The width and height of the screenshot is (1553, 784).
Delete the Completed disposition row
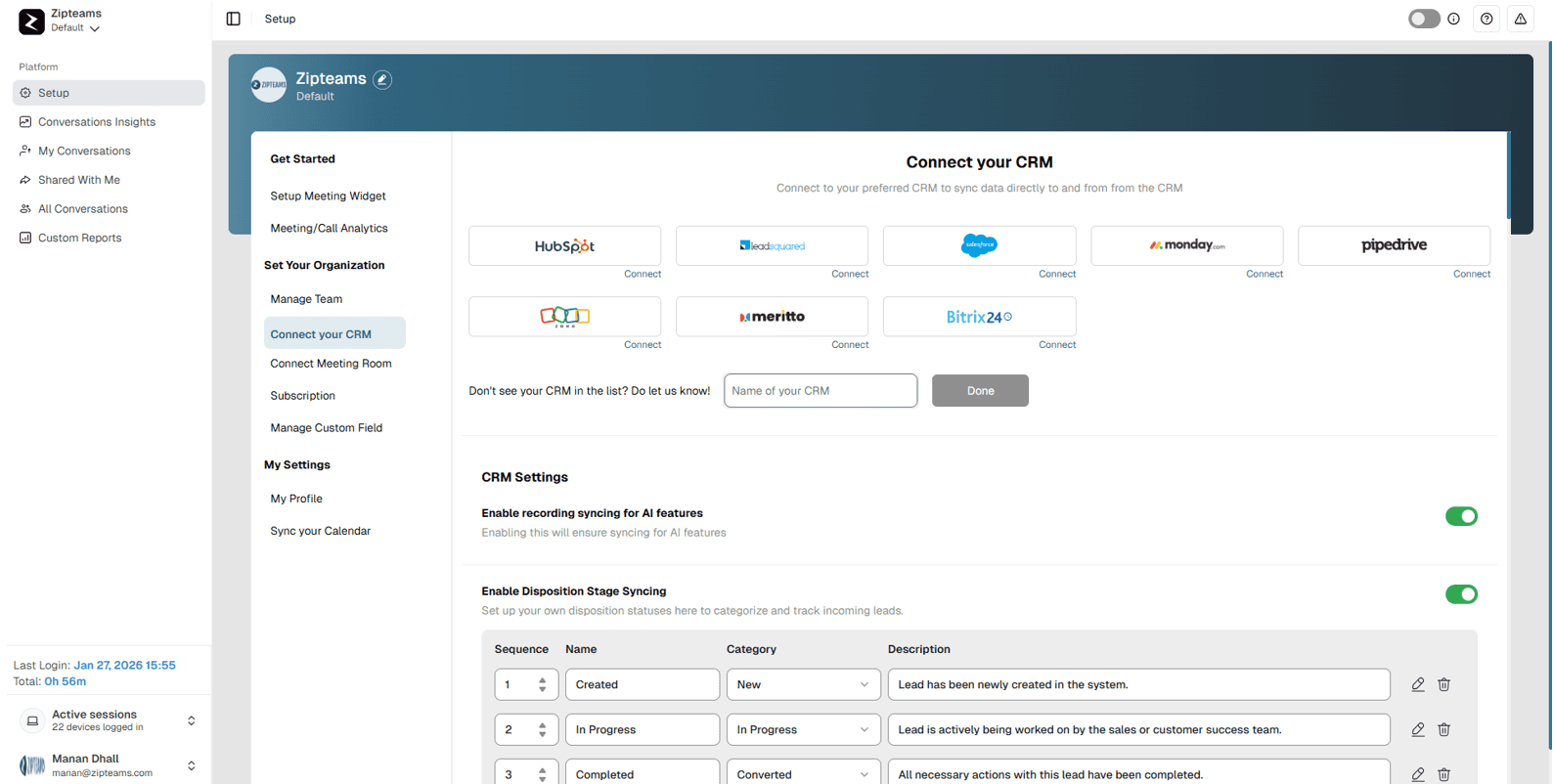(x=1443, y=774)
